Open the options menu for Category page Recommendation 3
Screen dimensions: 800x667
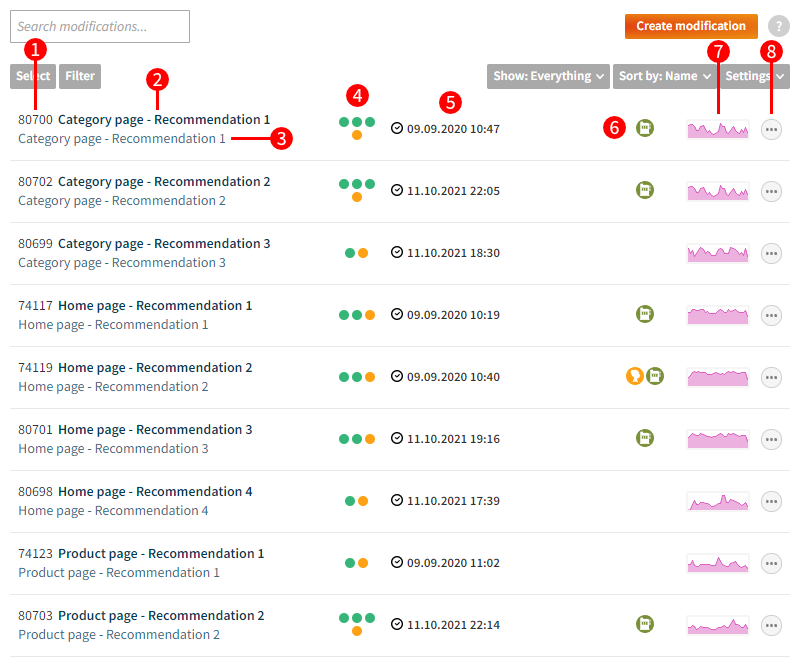pyautogui.click(x=771, y=253)
